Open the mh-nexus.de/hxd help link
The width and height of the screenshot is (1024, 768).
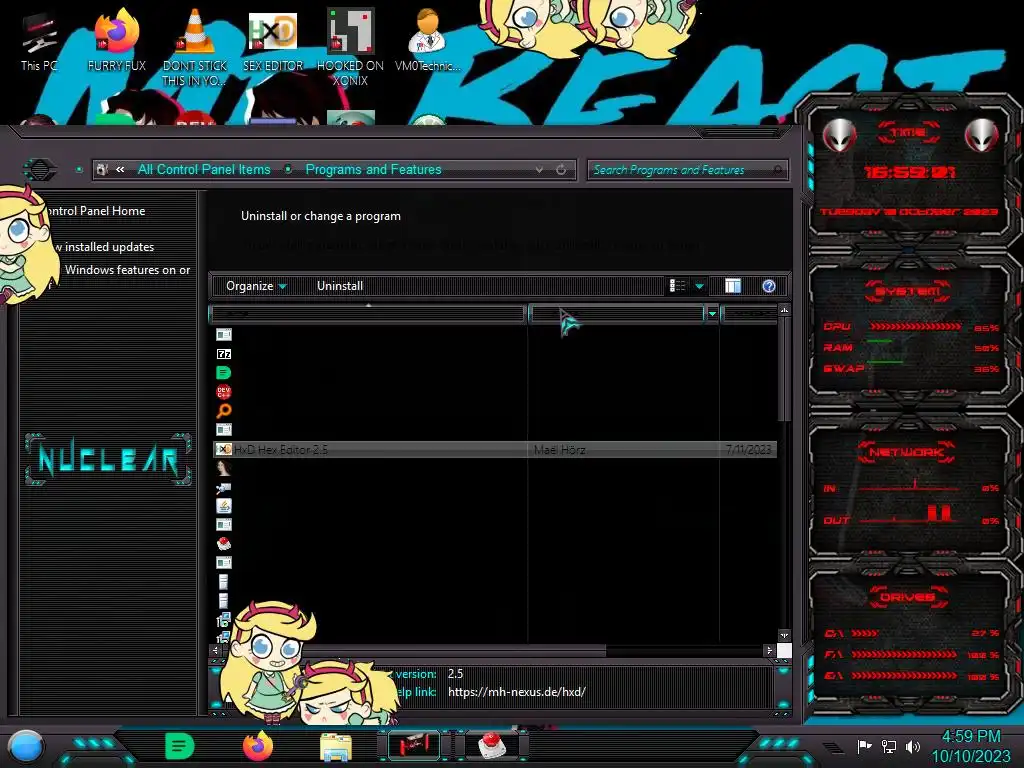click(517, 692)
